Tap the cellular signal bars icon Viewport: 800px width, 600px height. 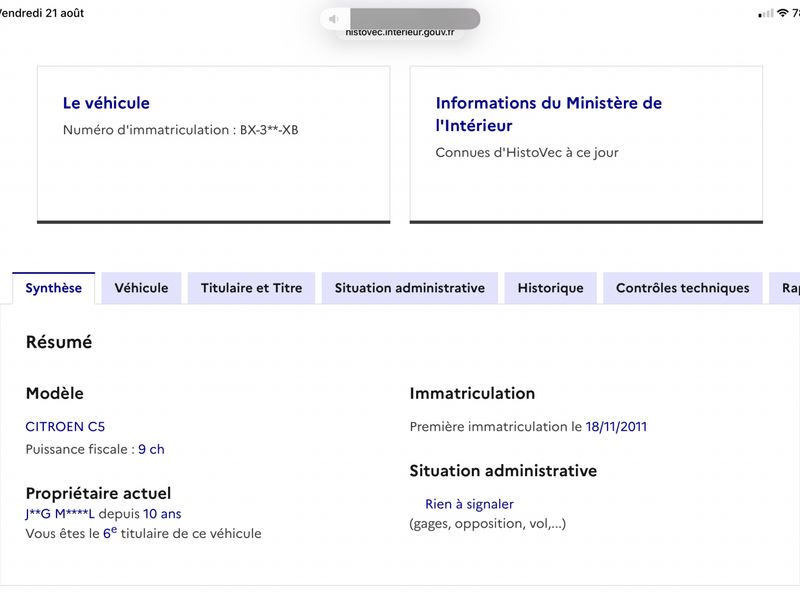765,14
